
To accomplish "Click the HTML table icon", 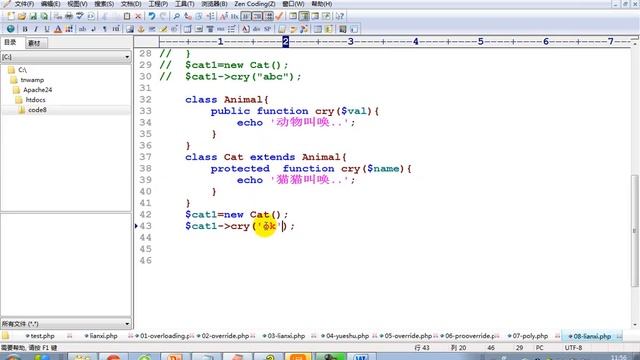I will coord(188,29).
